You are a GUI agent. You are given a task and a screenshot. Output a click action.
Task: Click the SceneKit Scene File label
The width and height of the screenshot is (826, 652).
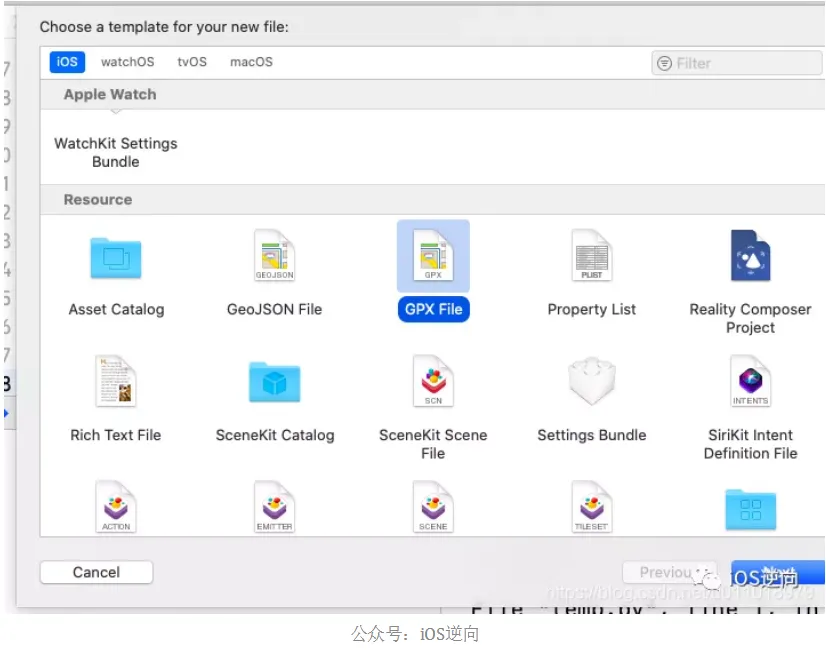[433, 444]
